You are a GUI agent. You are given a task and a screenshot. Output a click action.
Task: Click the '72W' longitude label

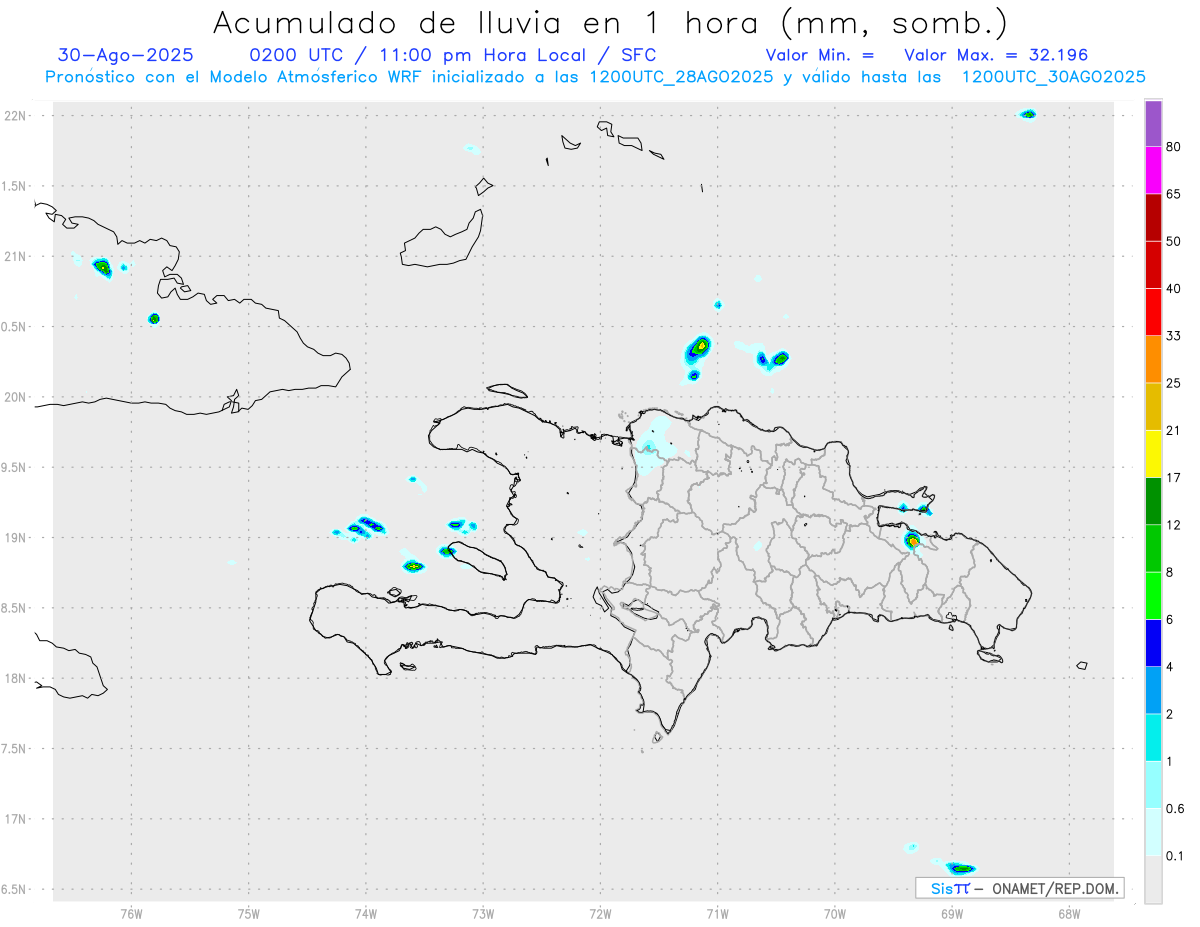pyautogui.click(x=600, y=913)
